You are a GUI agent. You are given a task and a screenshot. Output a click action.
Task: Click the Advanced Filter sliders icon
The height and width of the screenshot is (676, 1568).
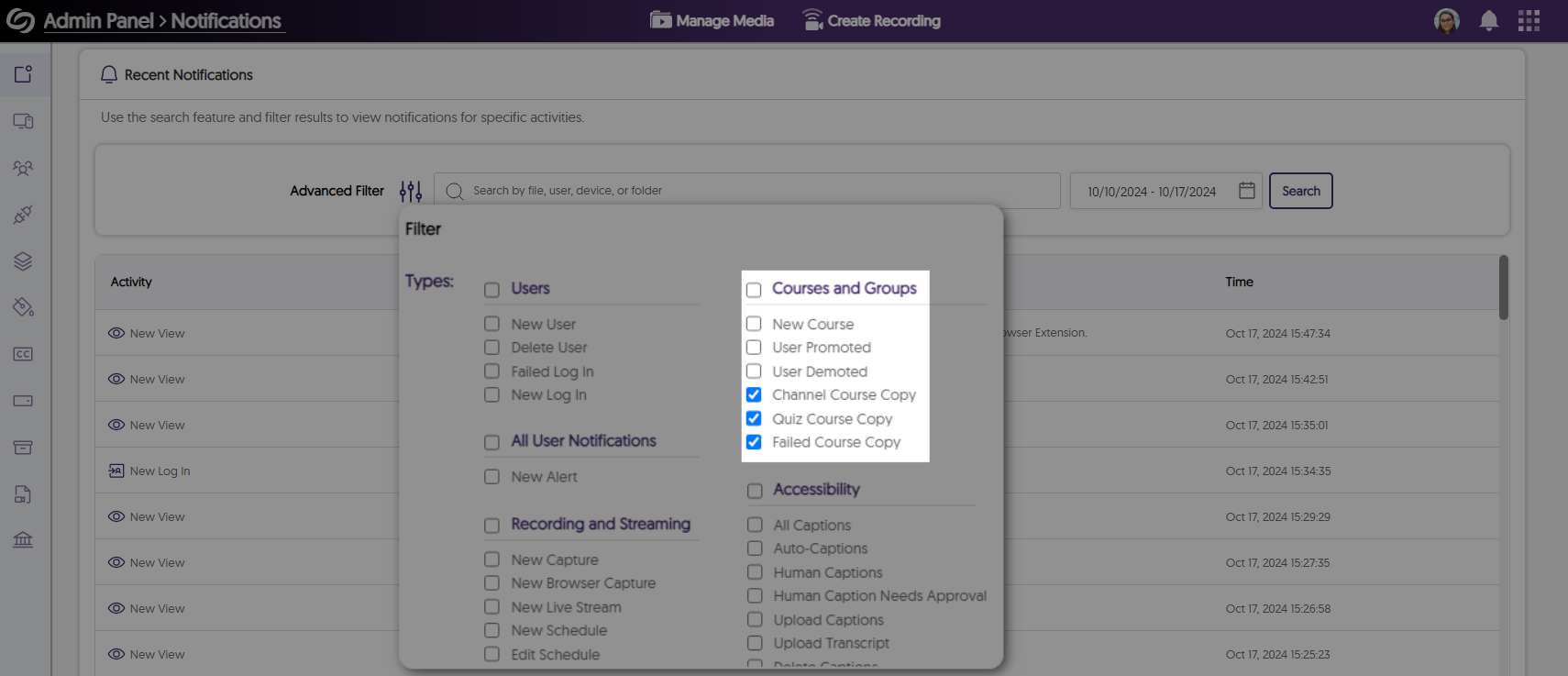(x=411, y=191)
